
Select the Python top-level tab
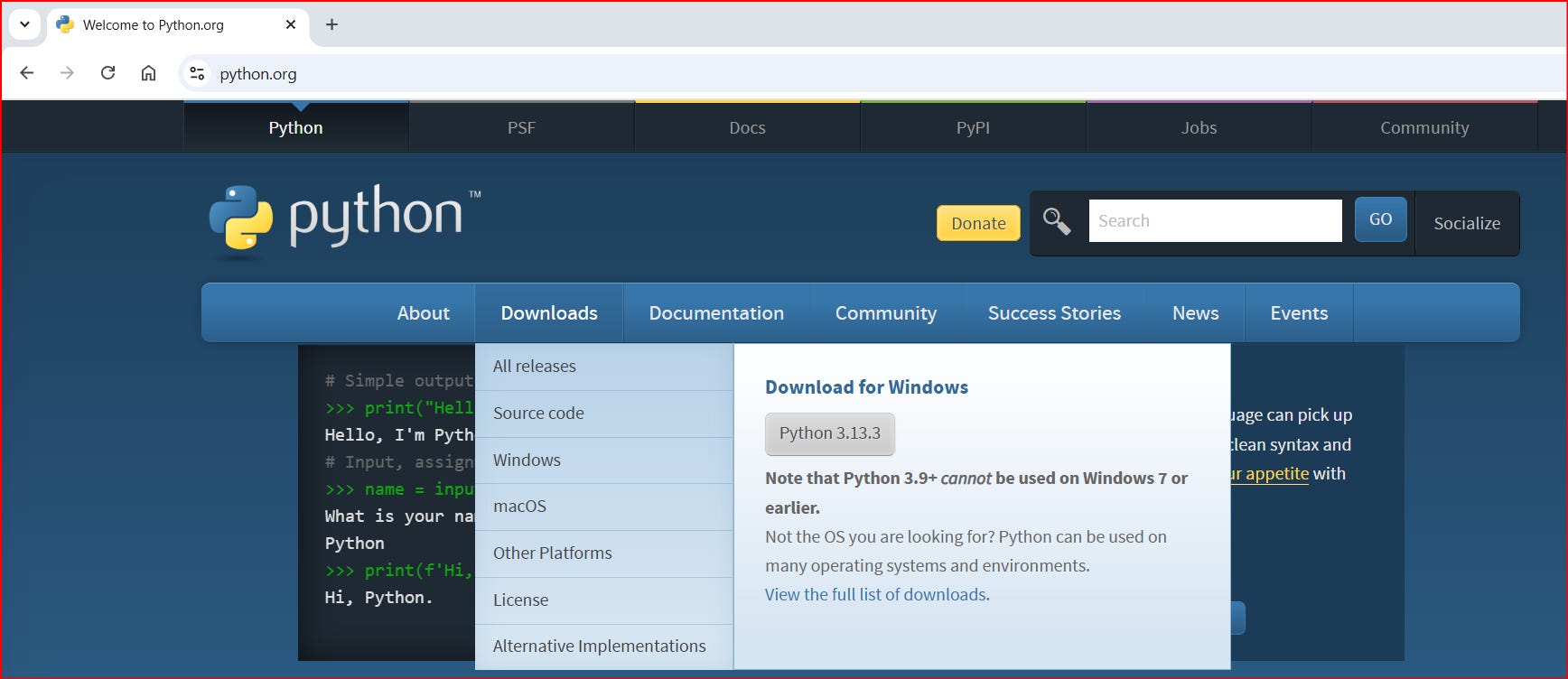(295, 127)
